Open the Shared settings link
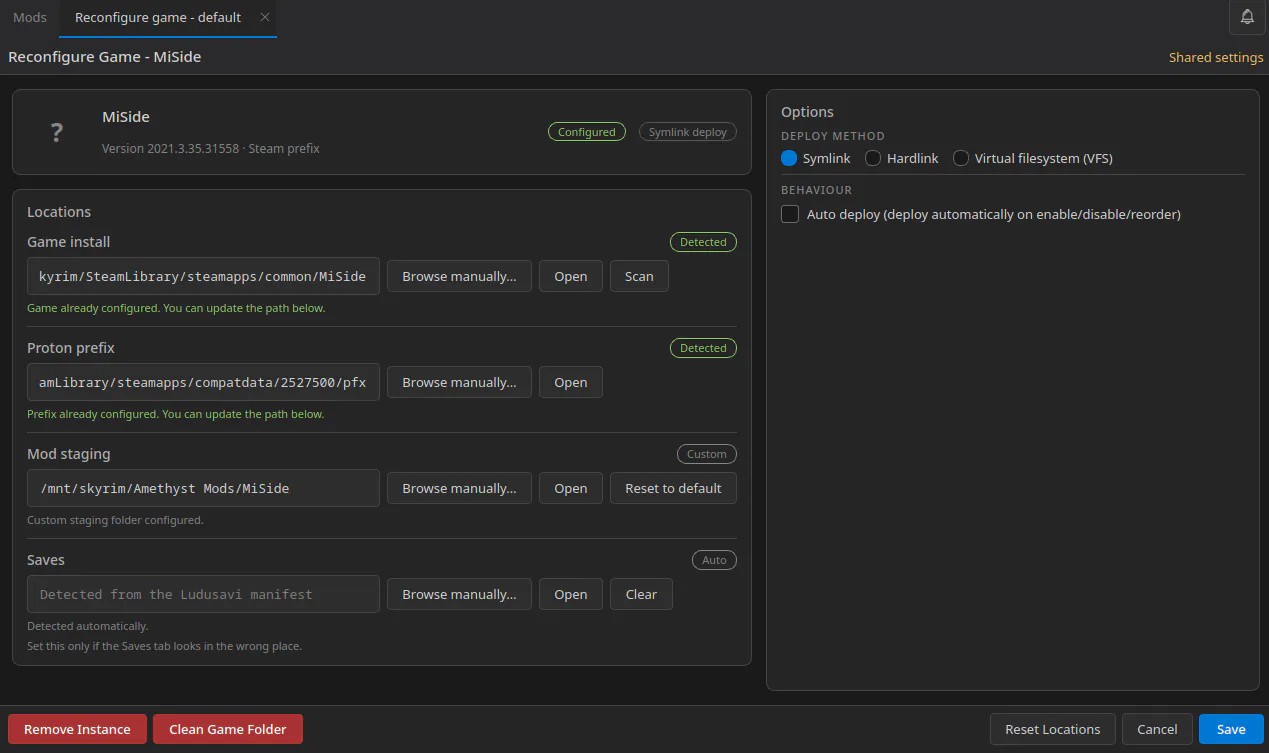 (1216, 57)
